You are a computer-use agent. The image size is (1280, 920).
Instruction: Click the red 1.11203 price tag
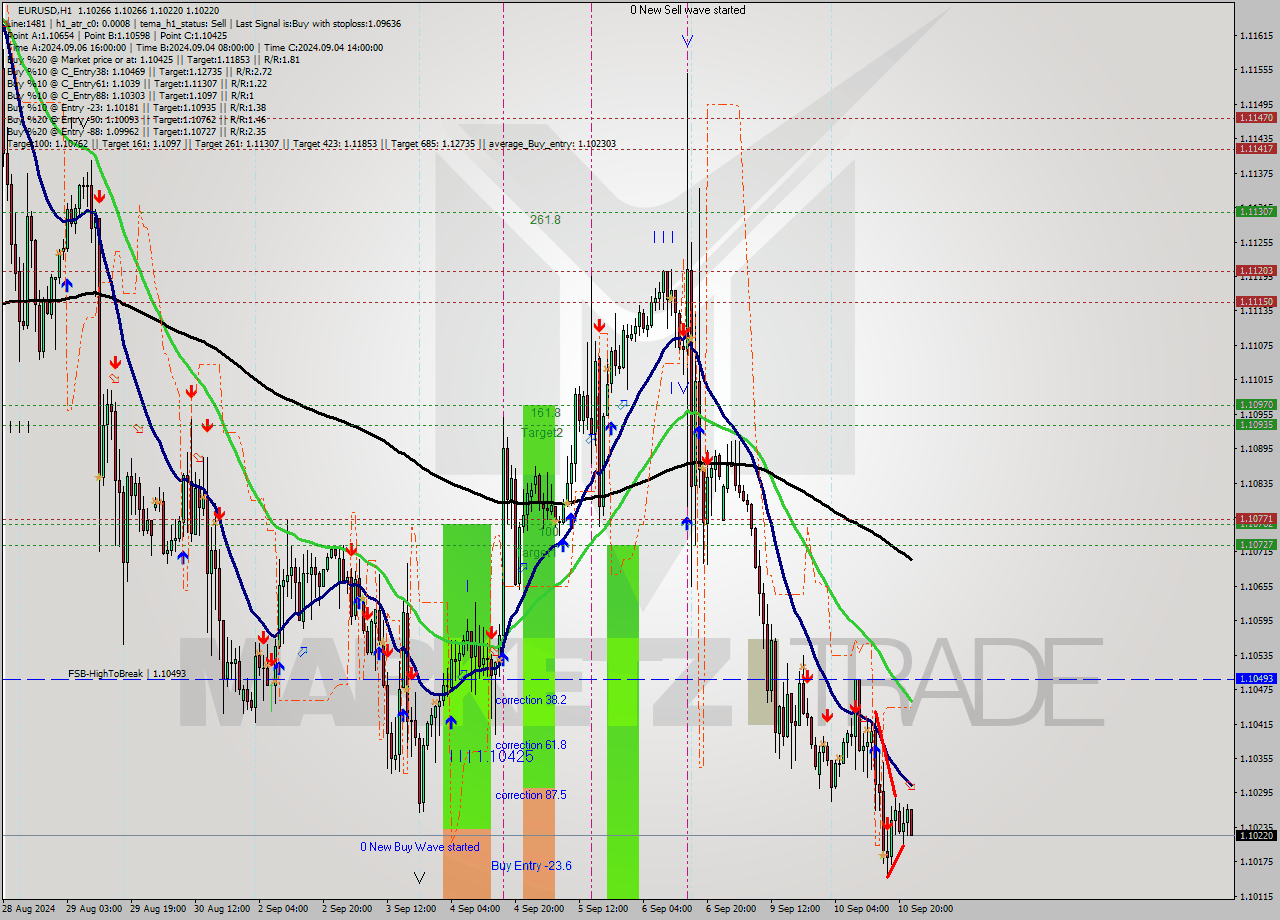pyautogui.click(x=1256, y=270)
